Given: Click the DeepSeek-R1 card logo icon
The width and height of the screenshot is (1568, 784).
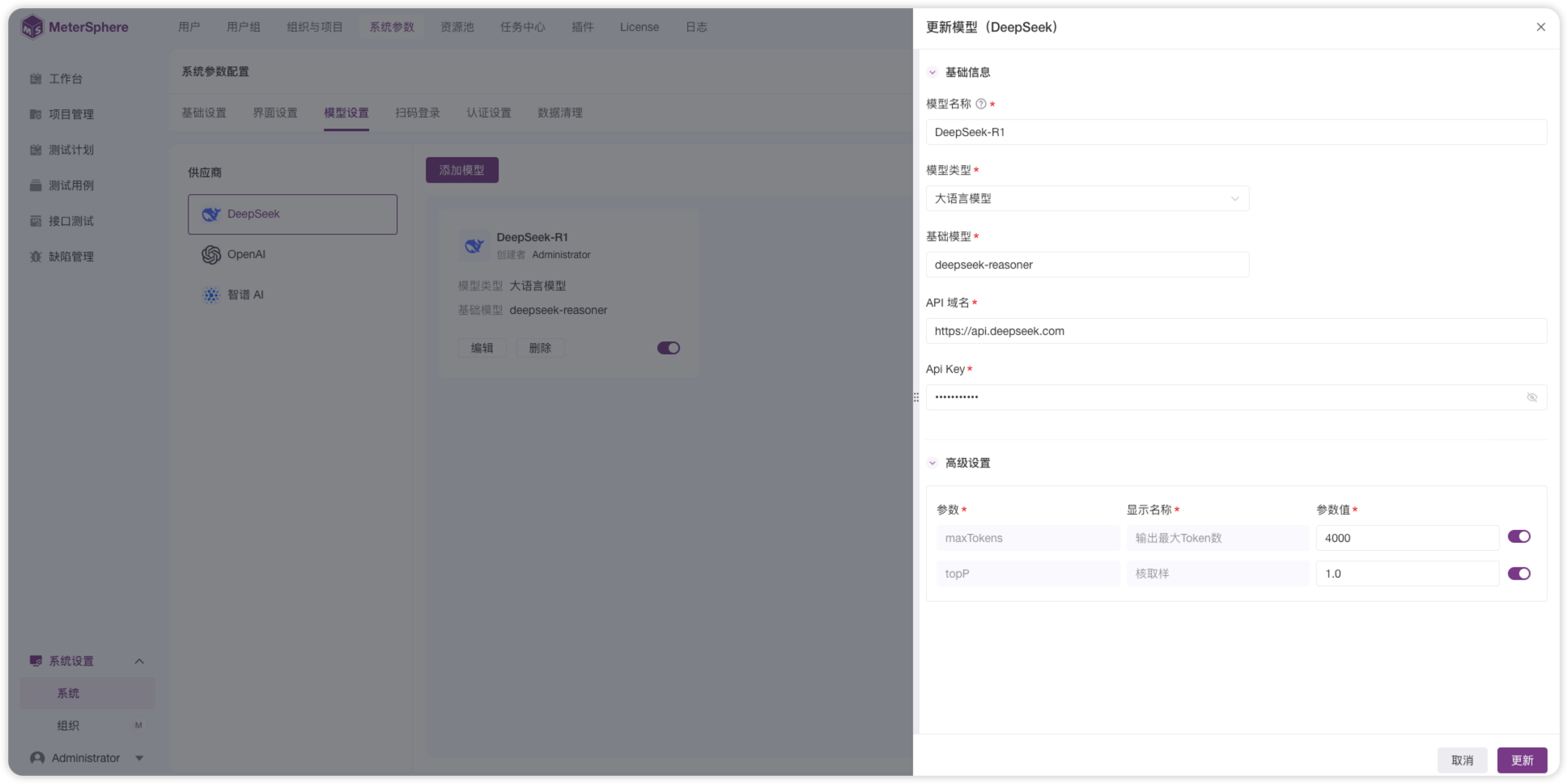Looking at the screenshot, I should [474, 245].
